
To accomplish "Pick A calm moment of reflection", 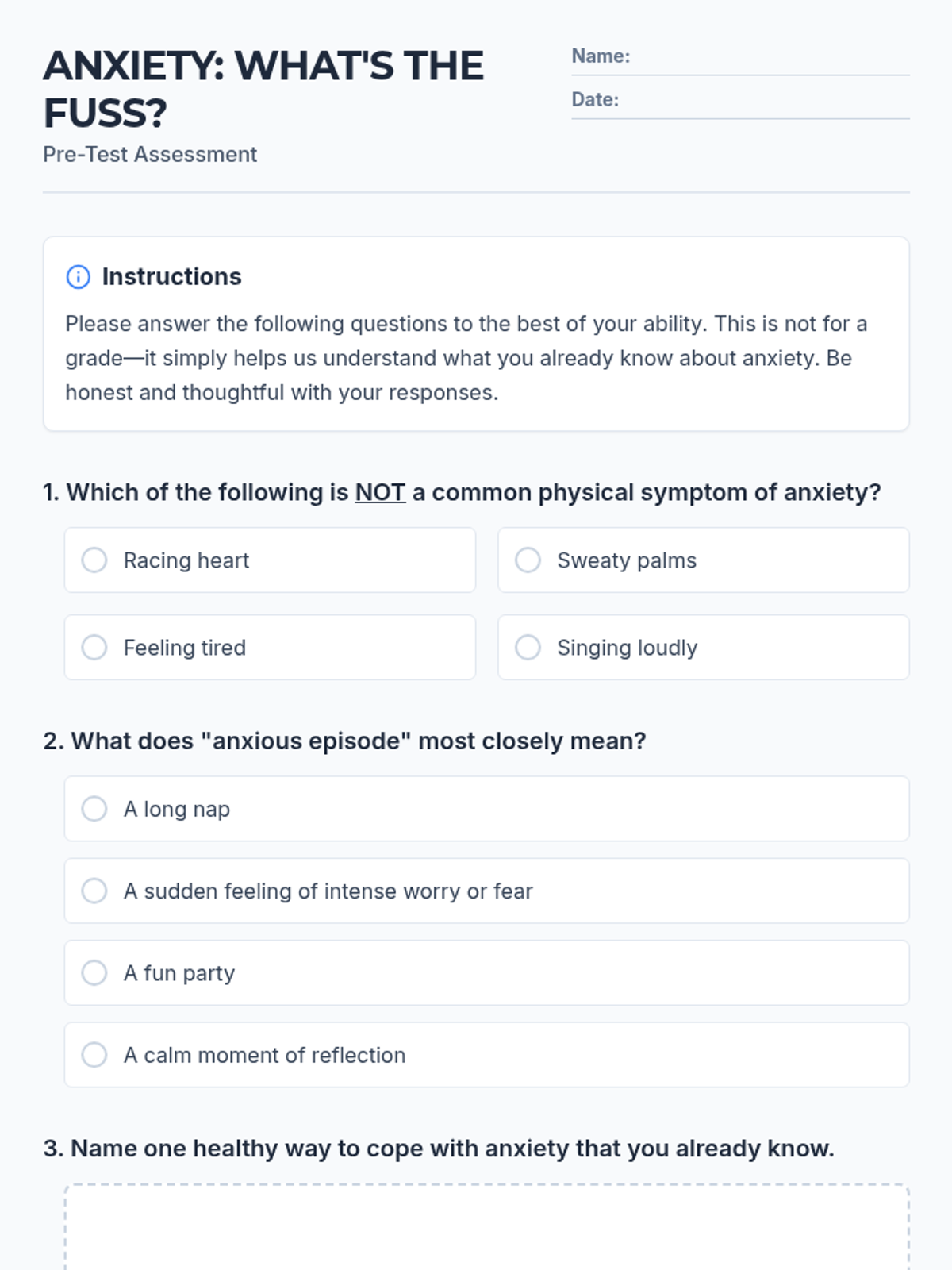I will pos(94,1055).
